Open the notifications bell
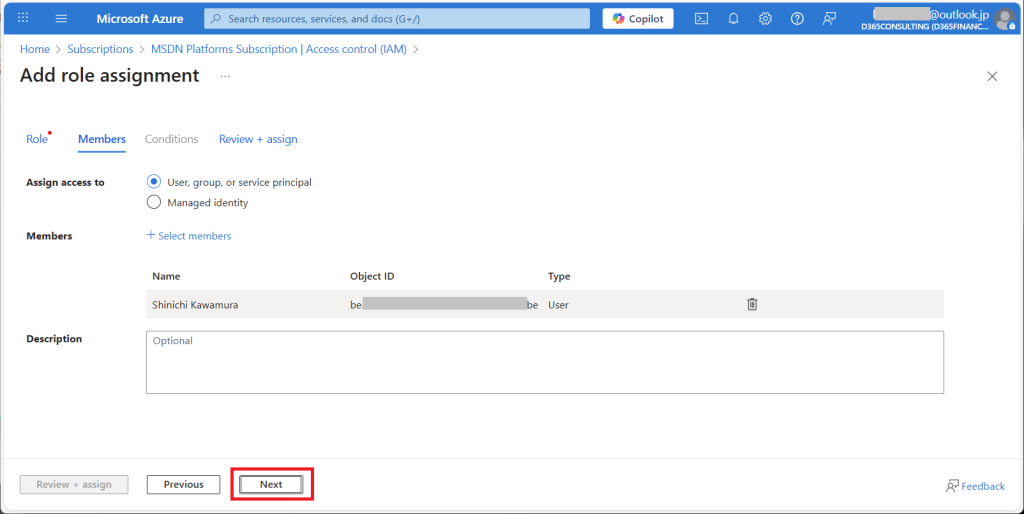This screenshot has height=514, width=1024. click(x=733, y=18)
